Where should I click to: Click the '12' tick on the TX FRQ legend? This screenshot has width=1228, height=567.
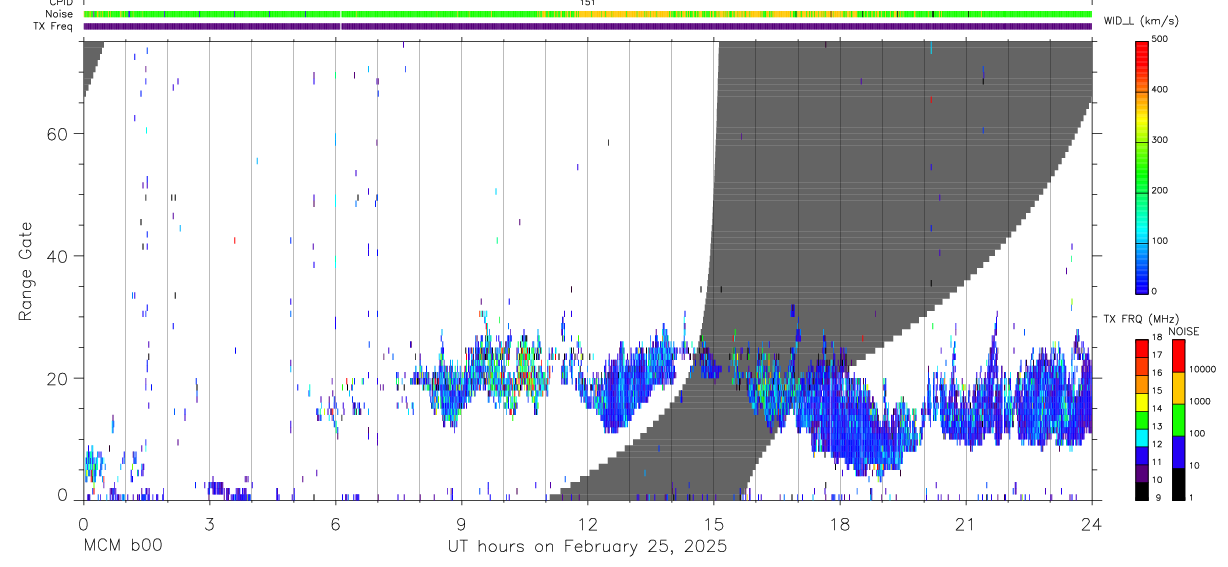pos(1156,444)
